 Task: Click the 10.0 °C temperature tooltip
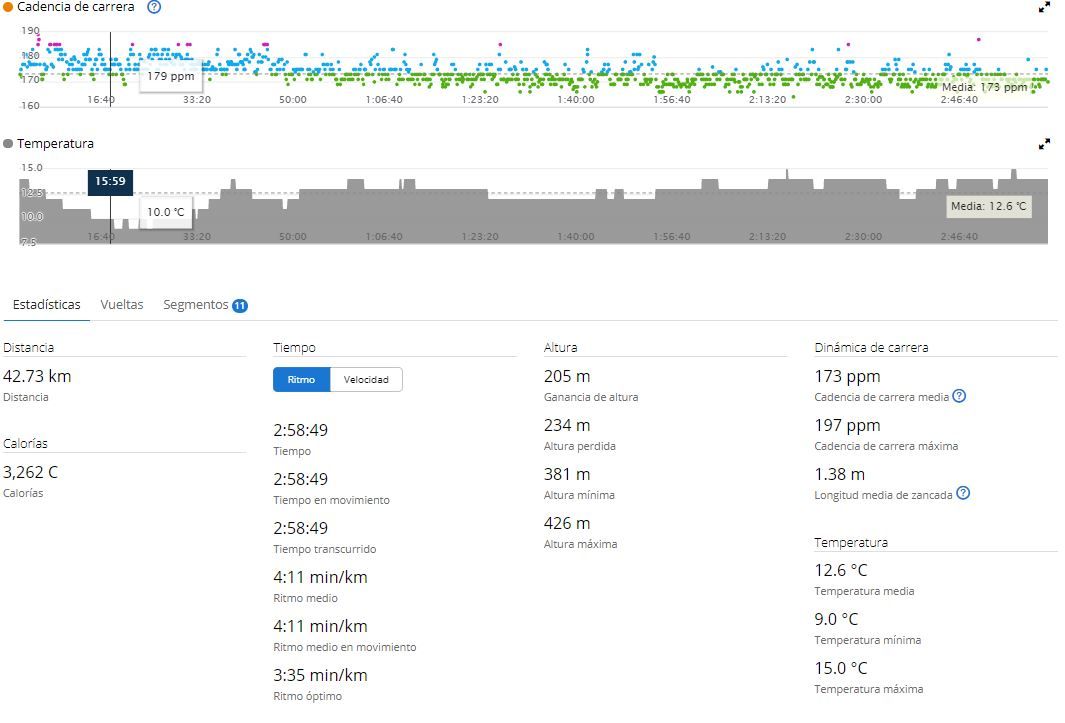(166, 212)
